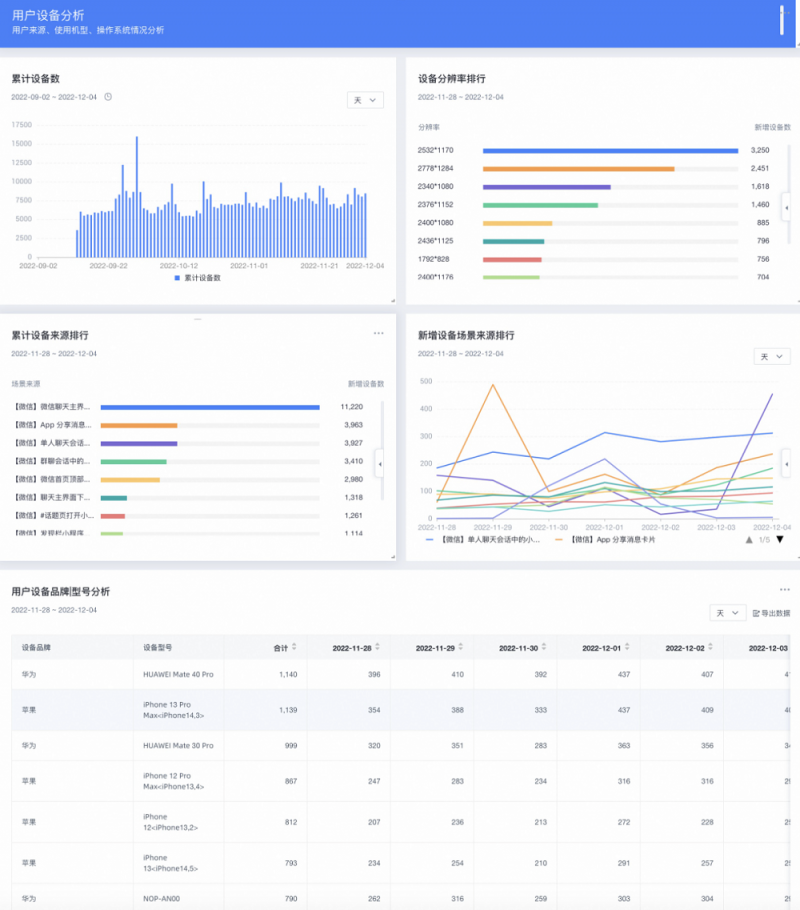Click 导出数据 export button

click(771, 612)
